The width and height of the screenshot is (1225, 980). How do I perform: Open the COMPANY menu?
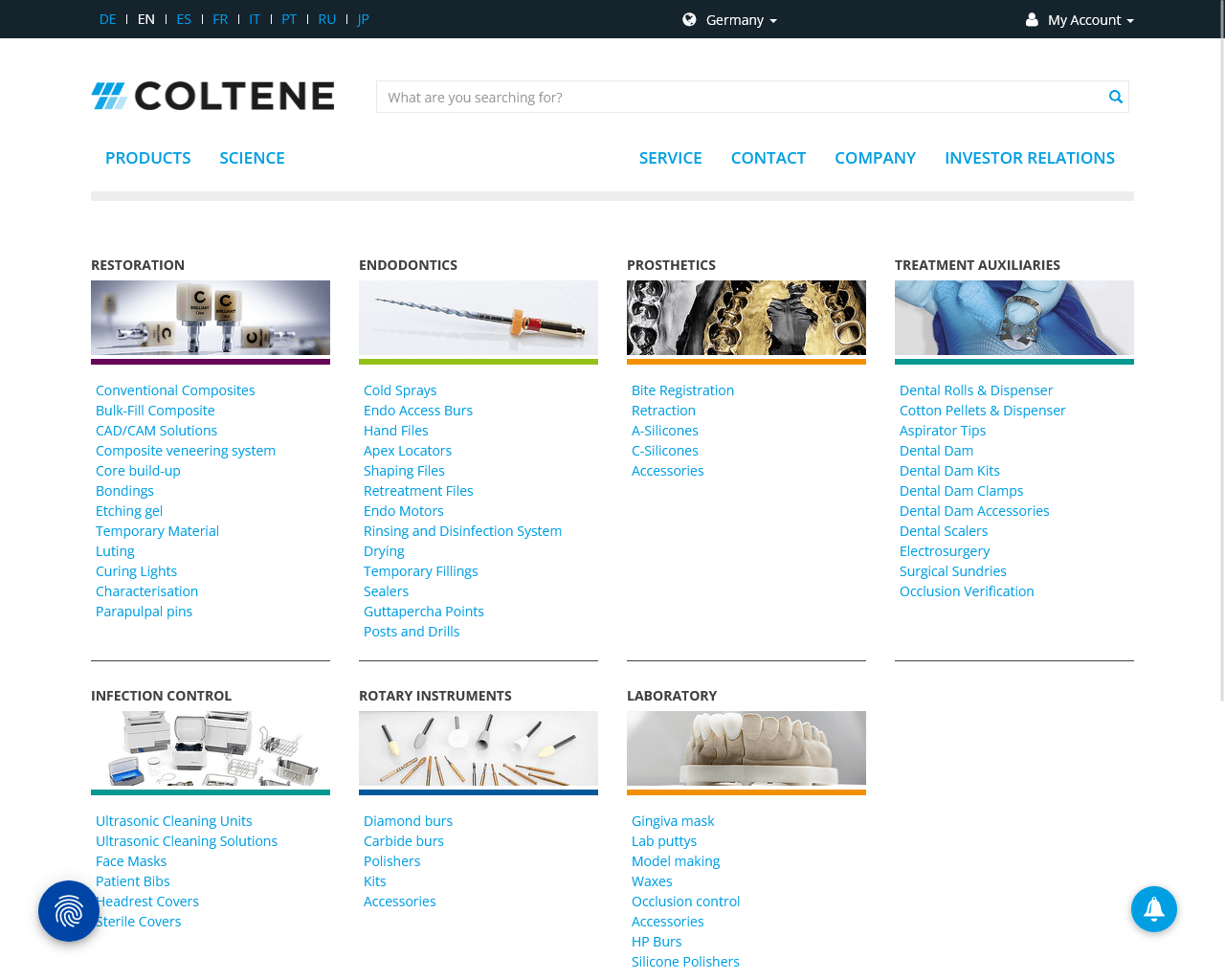coord(875,158)
